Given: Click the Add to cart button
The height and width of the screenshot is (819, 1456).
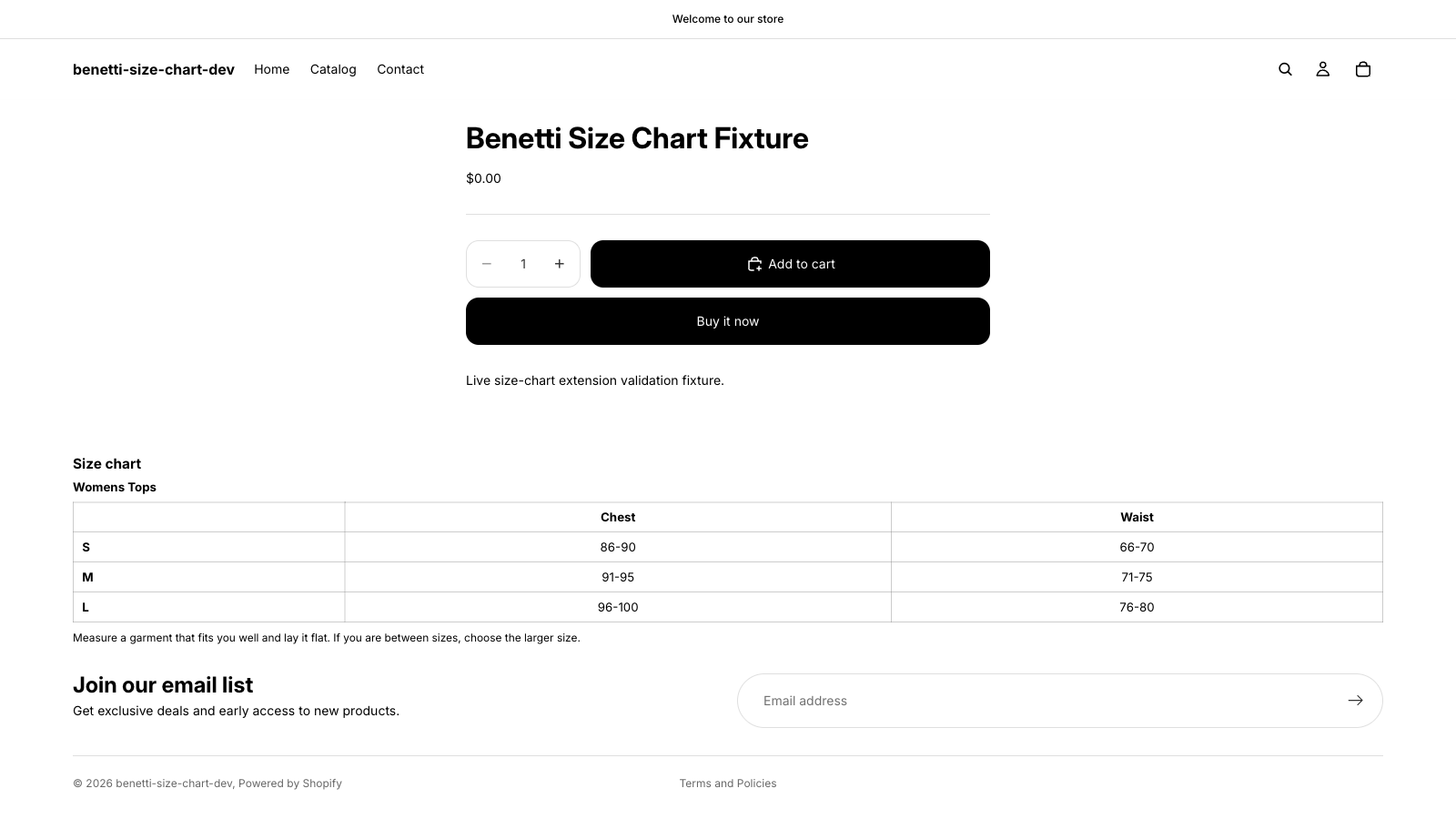Looking at the screenshot, I should (790, 264).
